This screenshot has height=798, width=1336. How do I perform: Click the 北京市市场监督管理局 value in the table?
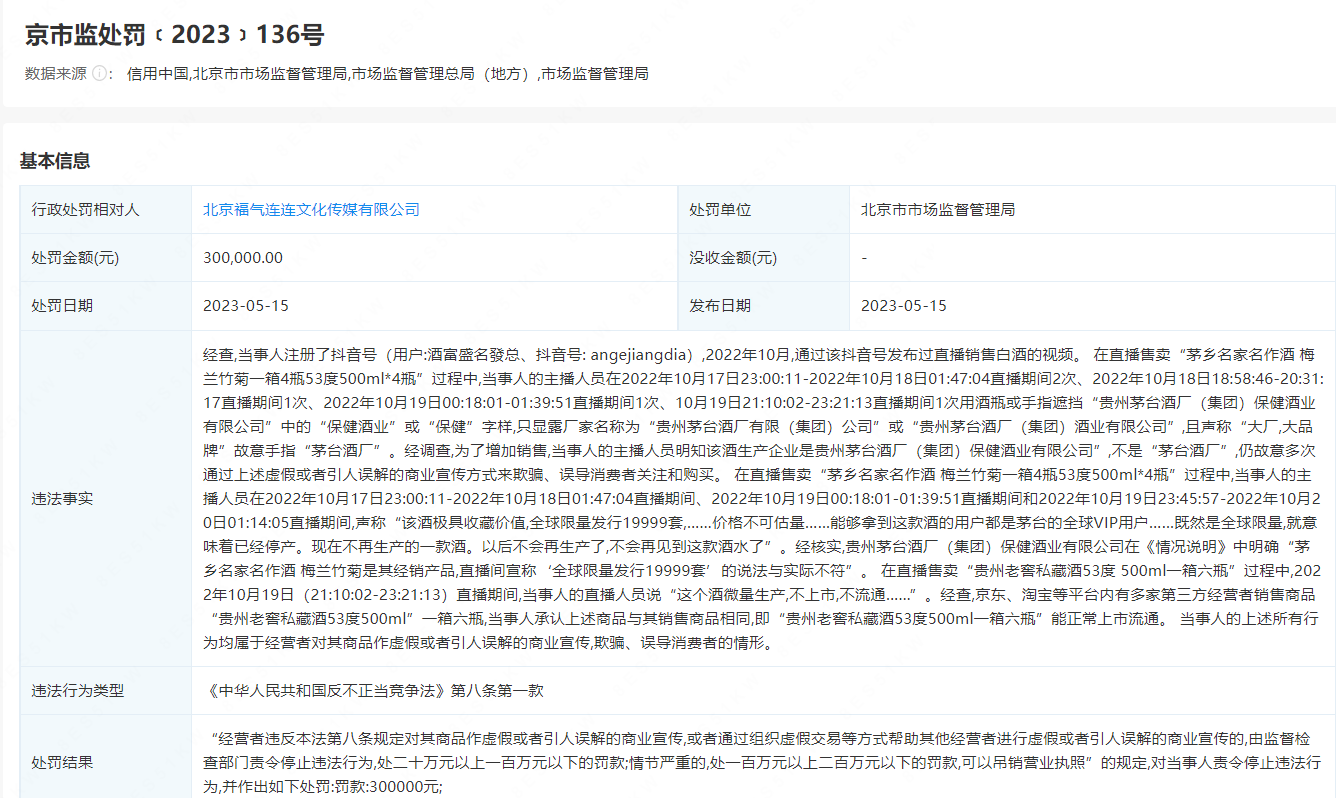938,210
